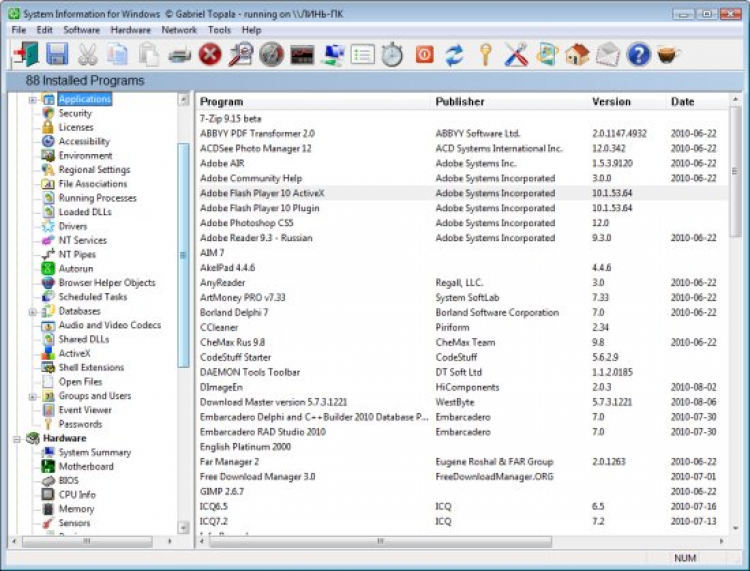Open the Hardware menu

point(131,30)
